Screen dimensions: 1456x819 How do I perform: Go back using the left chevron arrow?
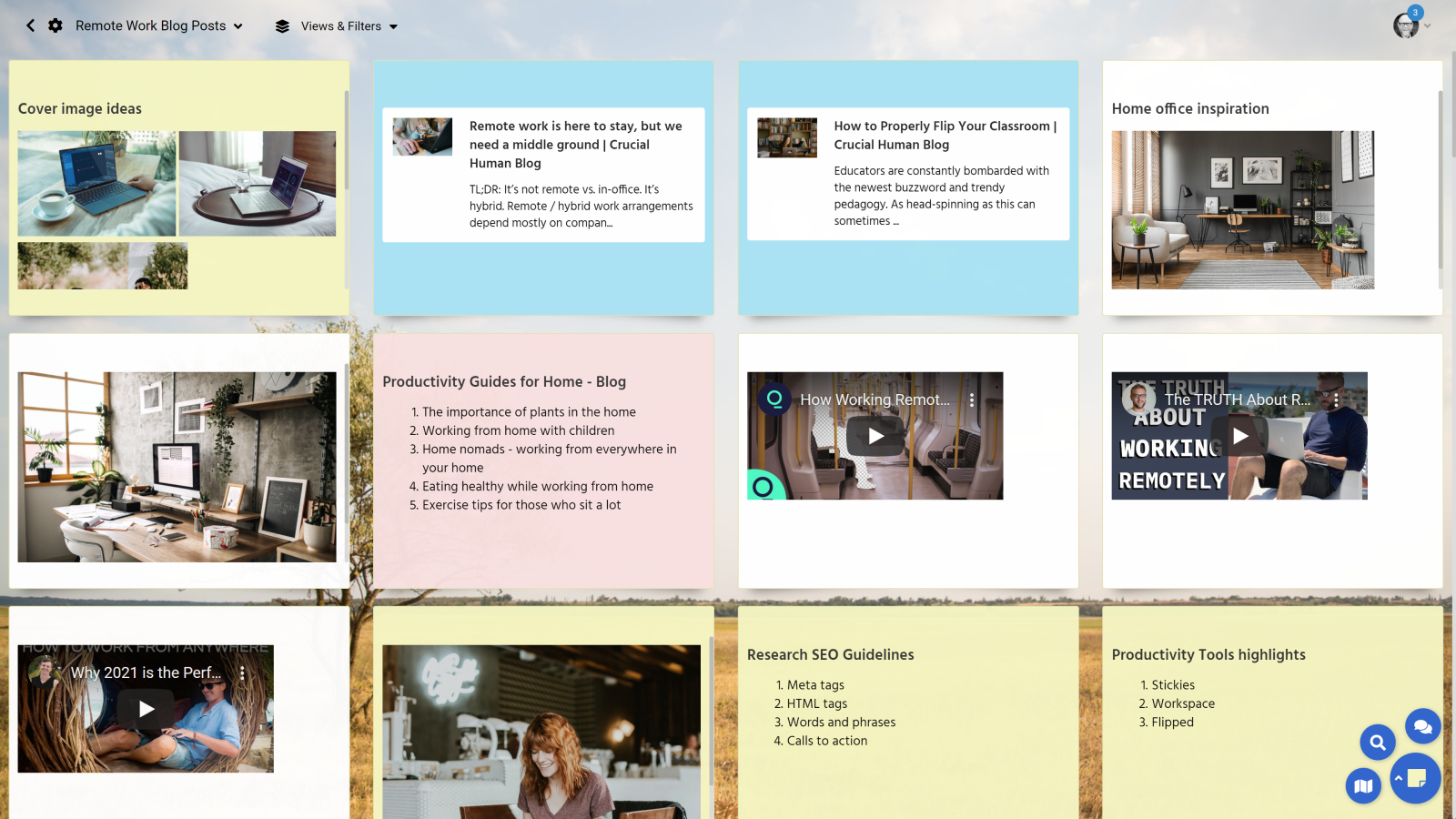click(30, 25)
